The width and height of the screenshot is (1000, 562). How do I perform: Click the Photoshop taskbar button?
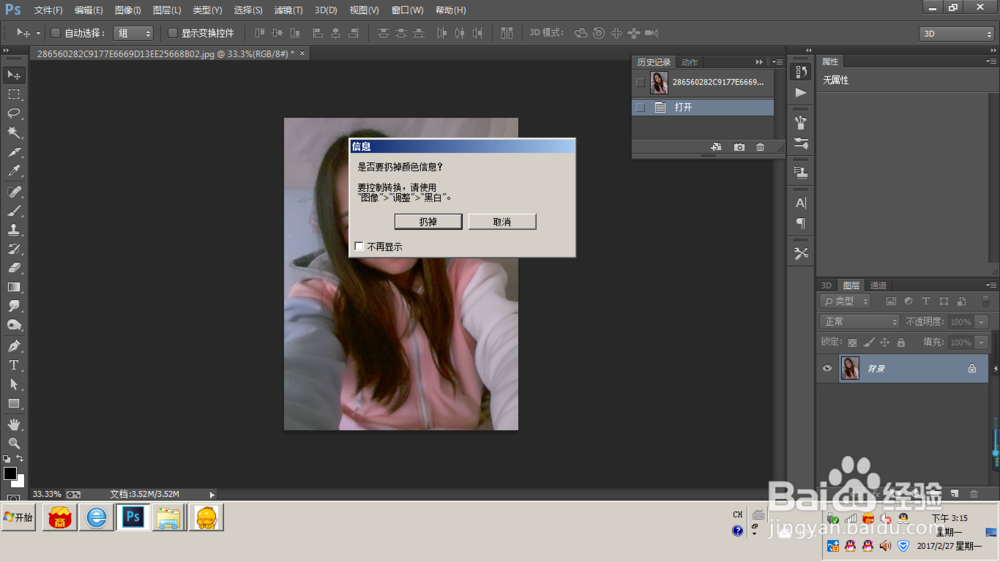tap(133, 517)
